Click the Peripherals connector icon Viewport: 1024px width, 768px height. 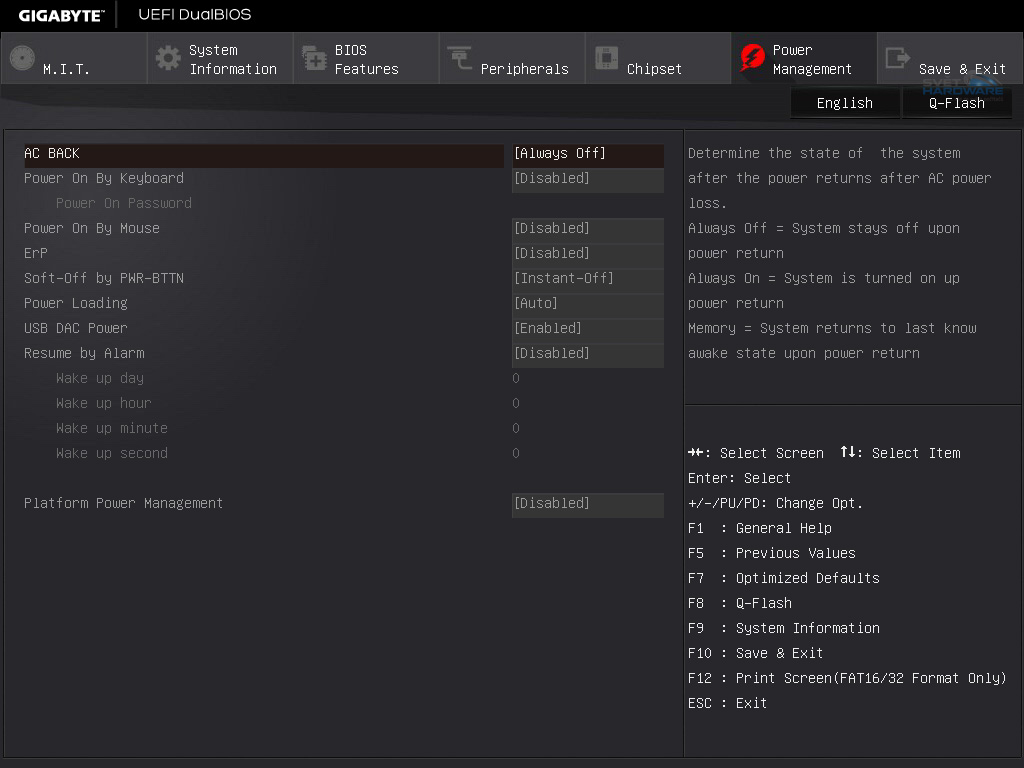pyautogui.click(x=460, y=59)
